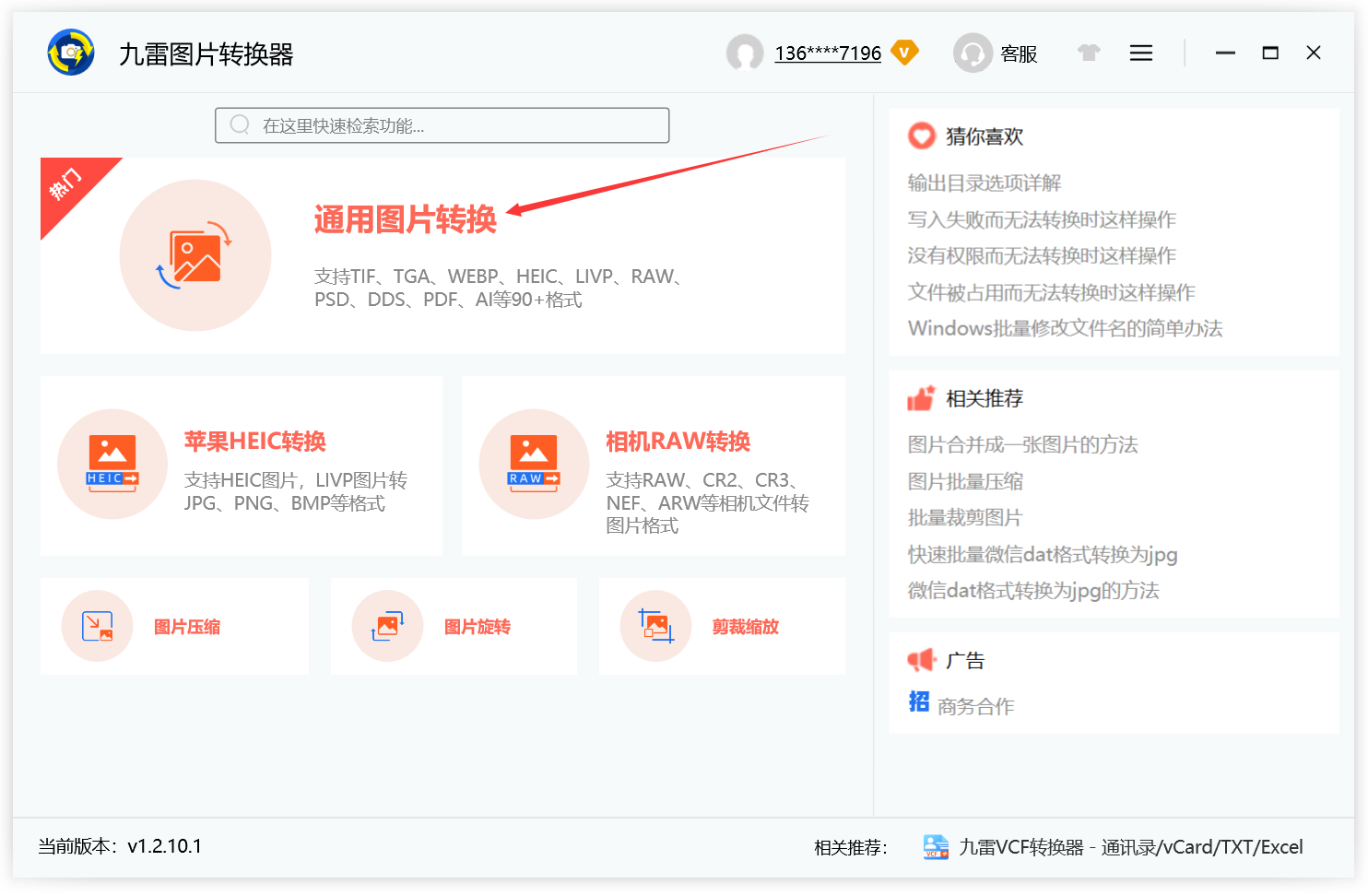Screen dimensions: 1368x896
Task: Open 商务合作 link
Action: click(x=976, y=706)
